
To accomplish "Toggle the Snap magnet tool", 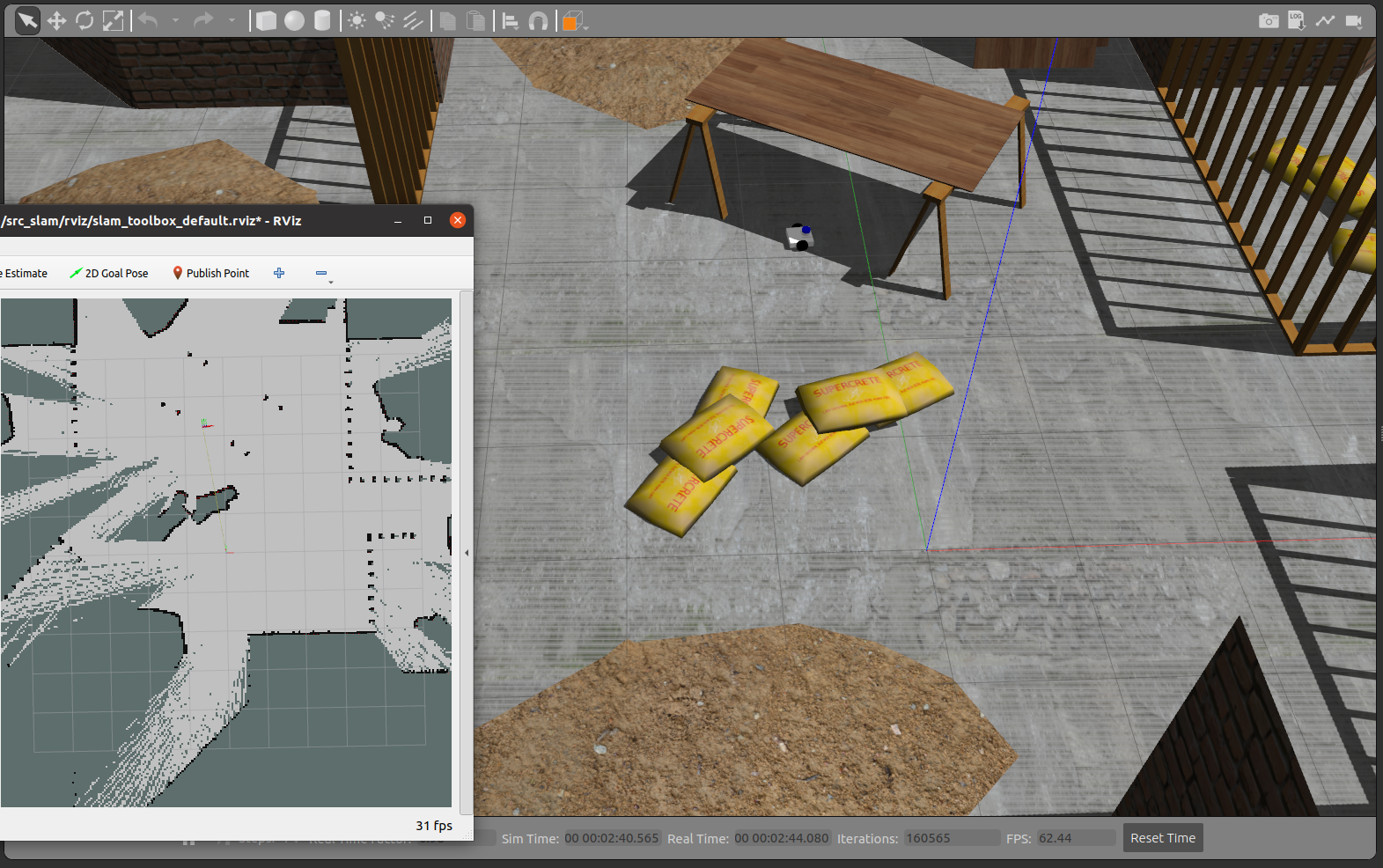I will tap(538, 20).
